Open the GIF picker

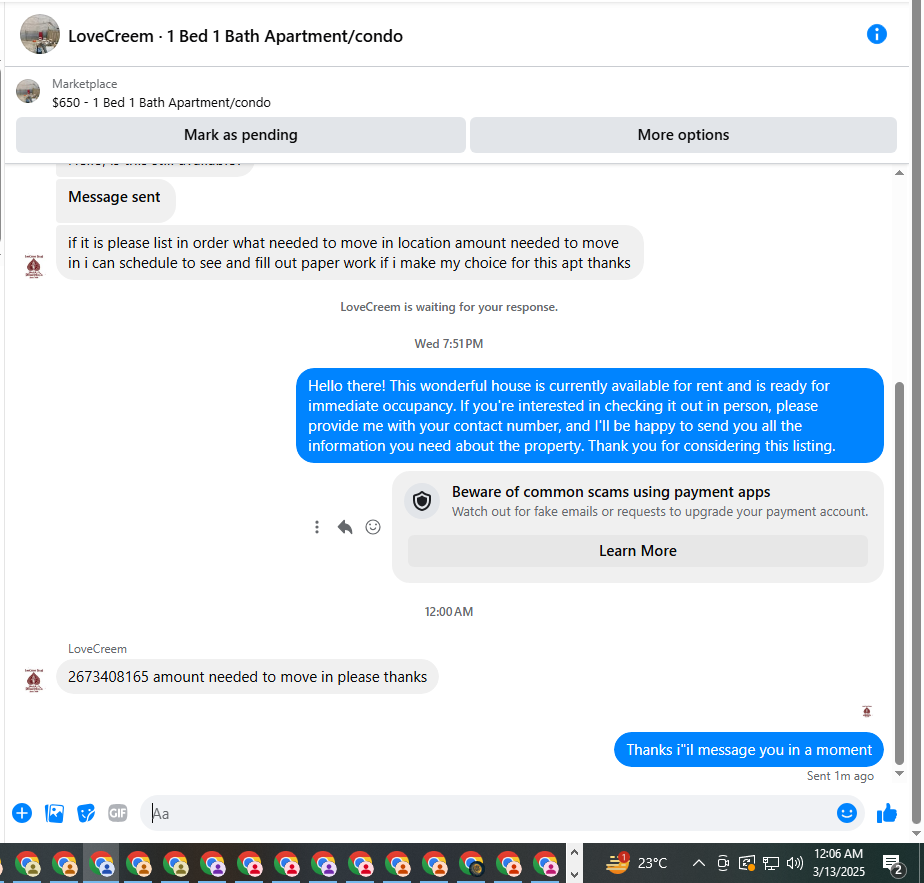(118, 813)
